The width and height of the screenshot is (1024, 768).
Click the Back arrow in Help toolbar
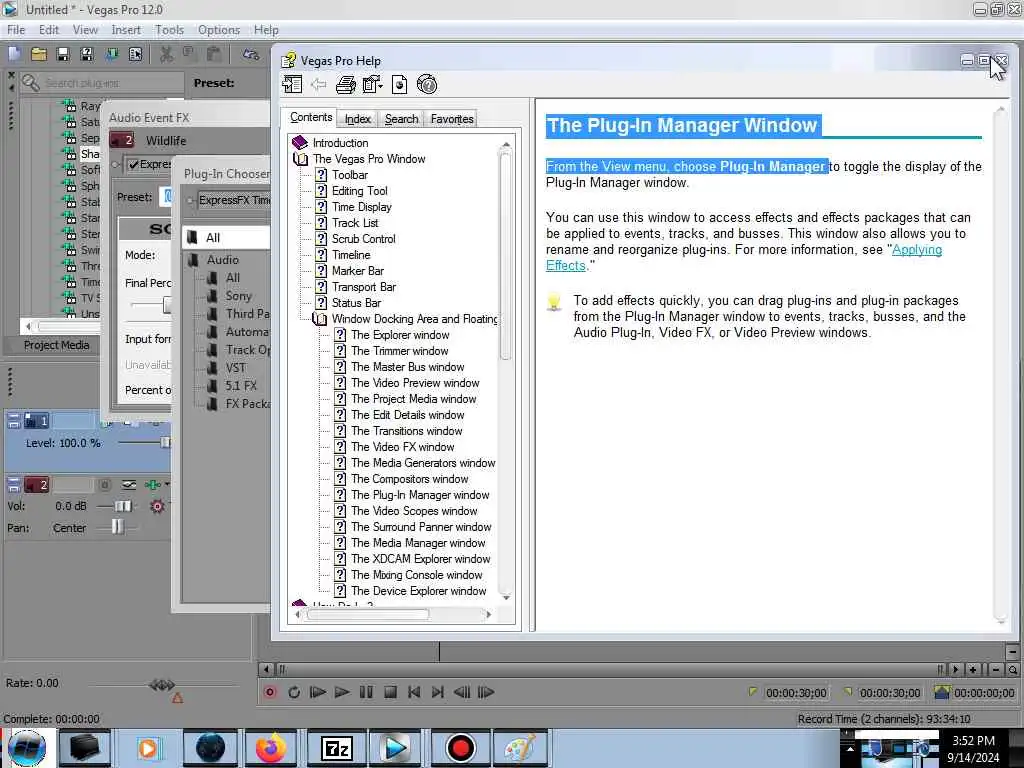point(319,84)
